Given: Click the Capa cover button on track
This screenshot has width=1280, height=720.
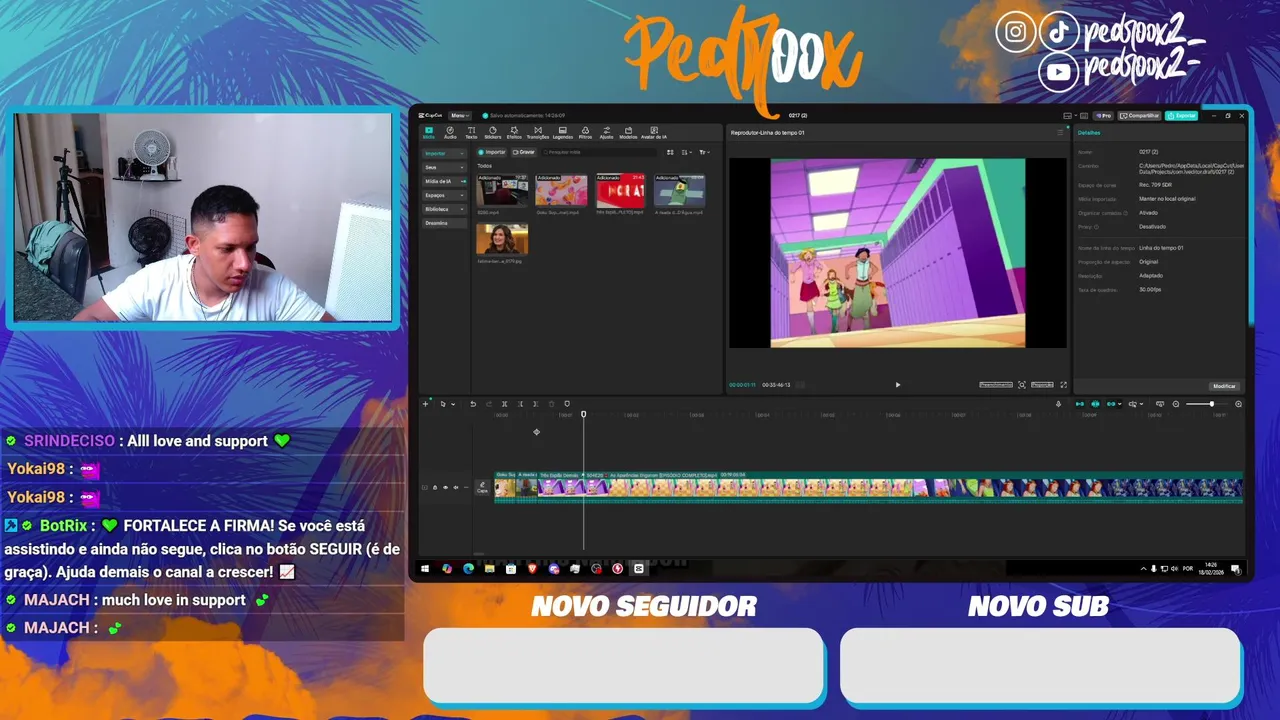Looking at the screenshot, I should coord(482,488).
